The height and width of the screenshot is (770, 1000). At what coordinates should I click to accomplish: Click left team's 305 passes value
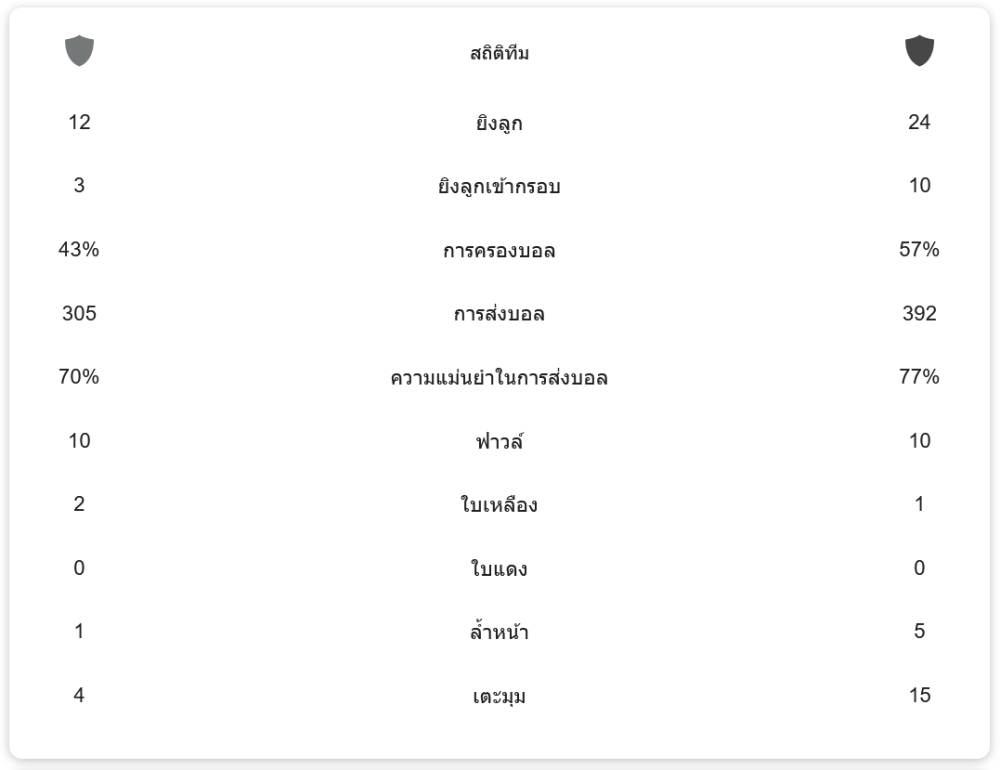tap(79, 314)
